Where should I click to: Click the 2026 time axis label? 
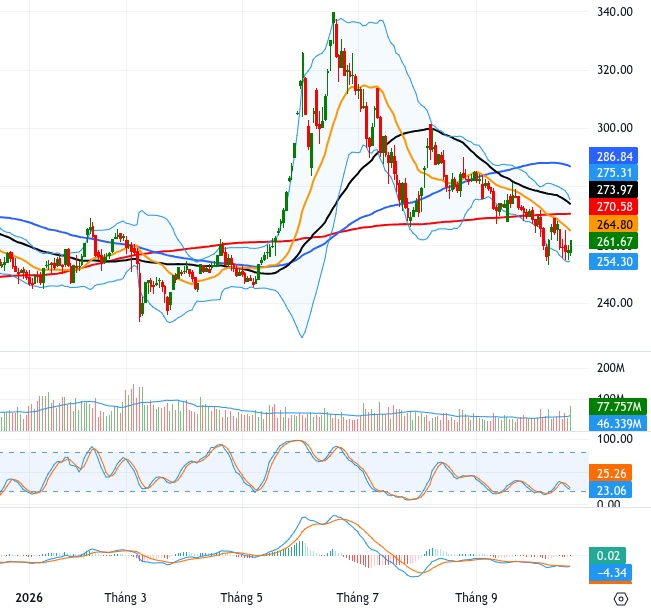(x=29, y=598)
